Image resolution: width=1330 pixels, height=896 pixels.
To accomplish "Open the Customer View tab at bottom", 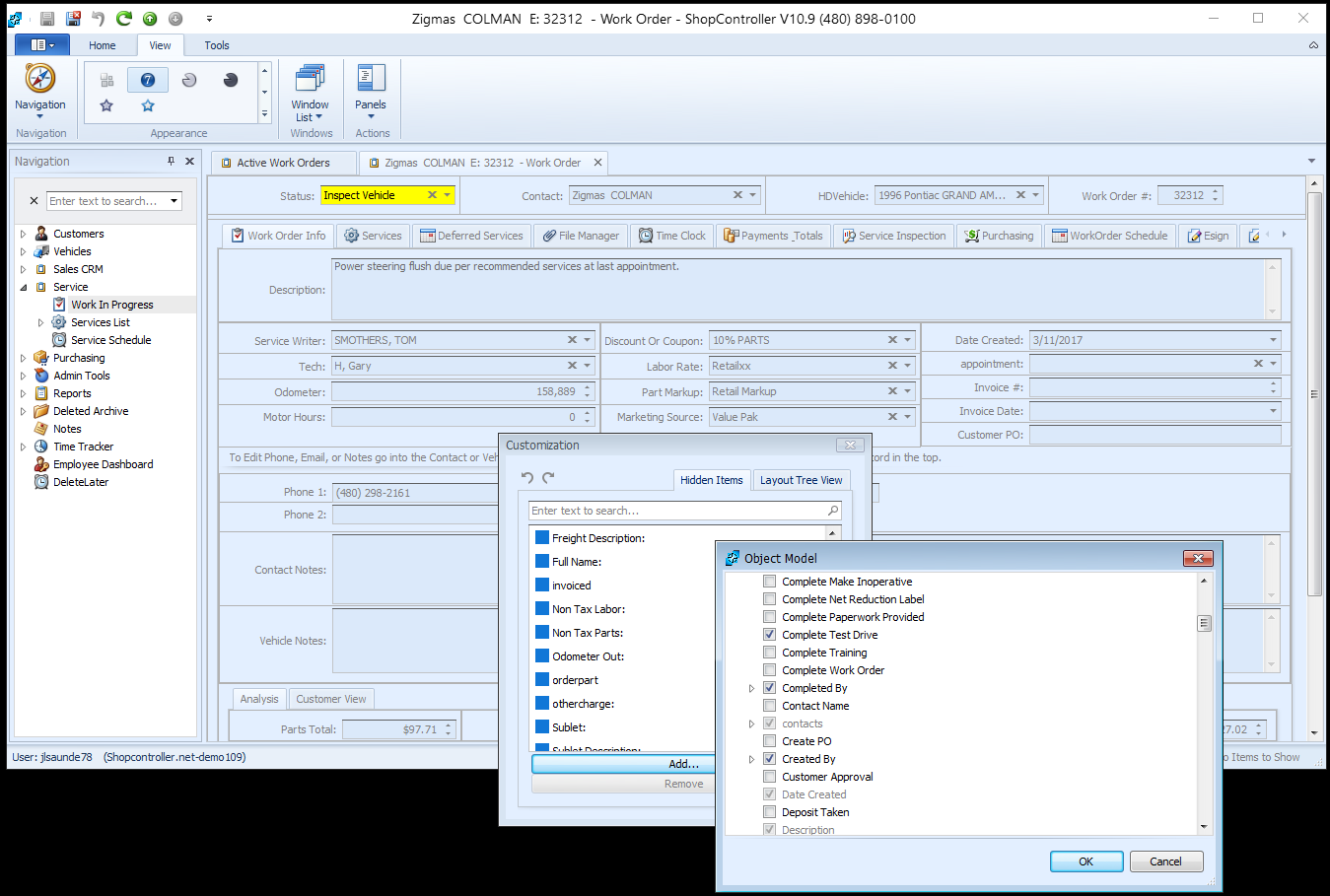I will tap(331, 699).
